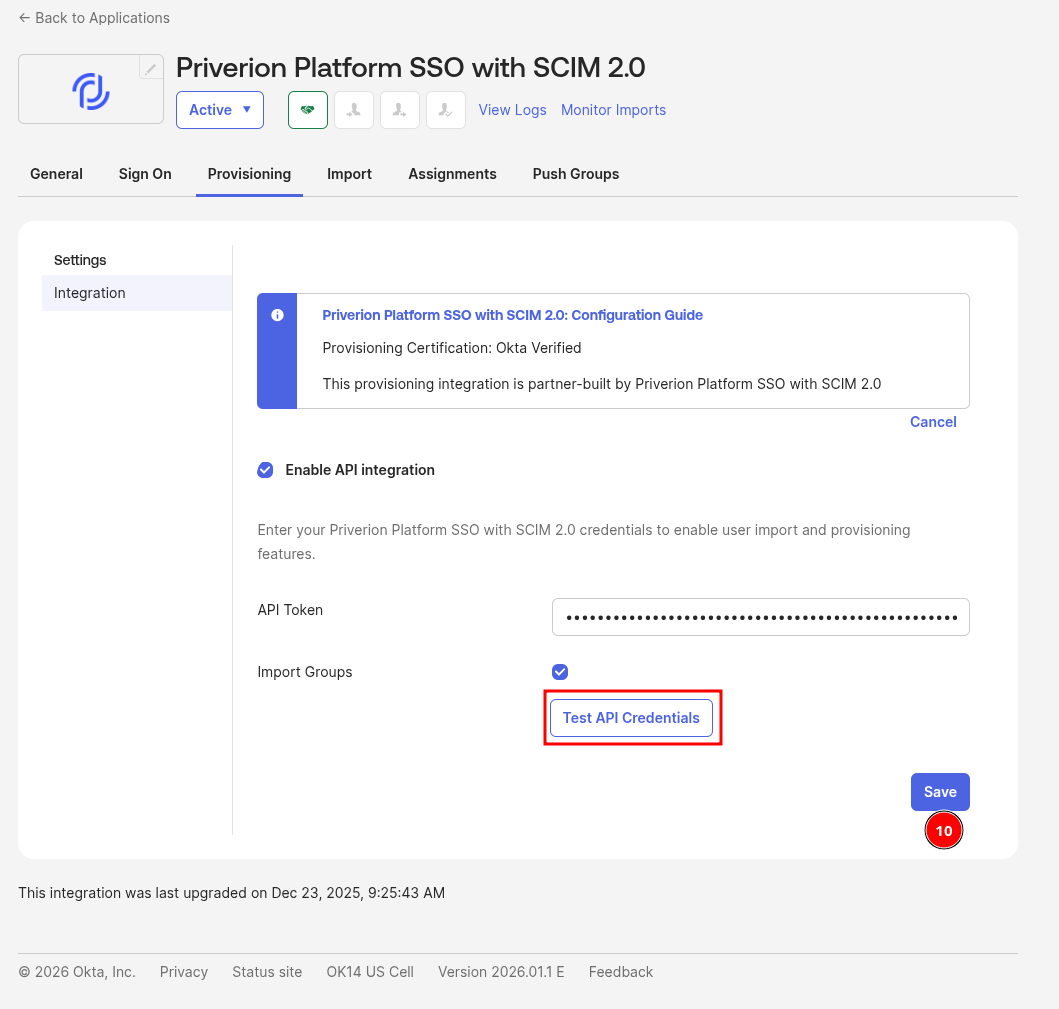The image size is (1059, 1009).
Task: Select Integration in the Settings sidebar
Action: coord(90,293)
